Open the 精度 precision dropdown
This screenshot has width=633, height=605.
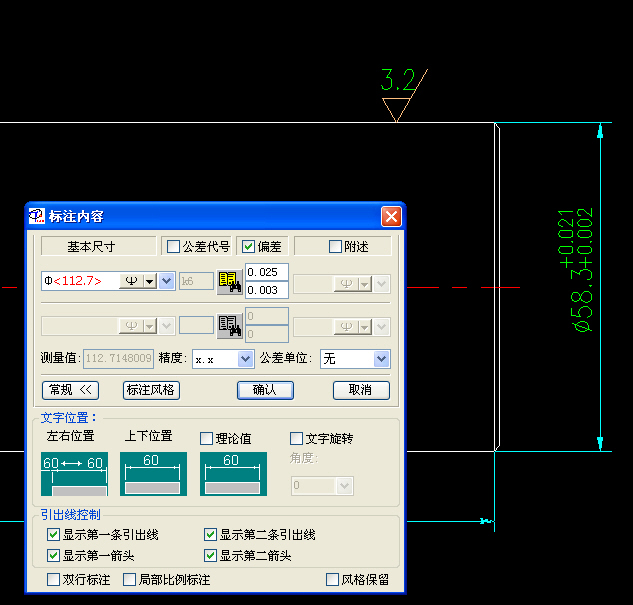tap(245, 359)
